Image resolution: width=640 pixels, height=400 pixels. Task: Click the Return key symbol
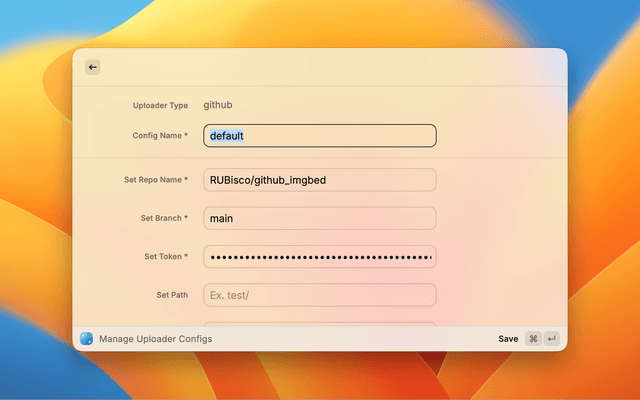click(x=551, y=339)
